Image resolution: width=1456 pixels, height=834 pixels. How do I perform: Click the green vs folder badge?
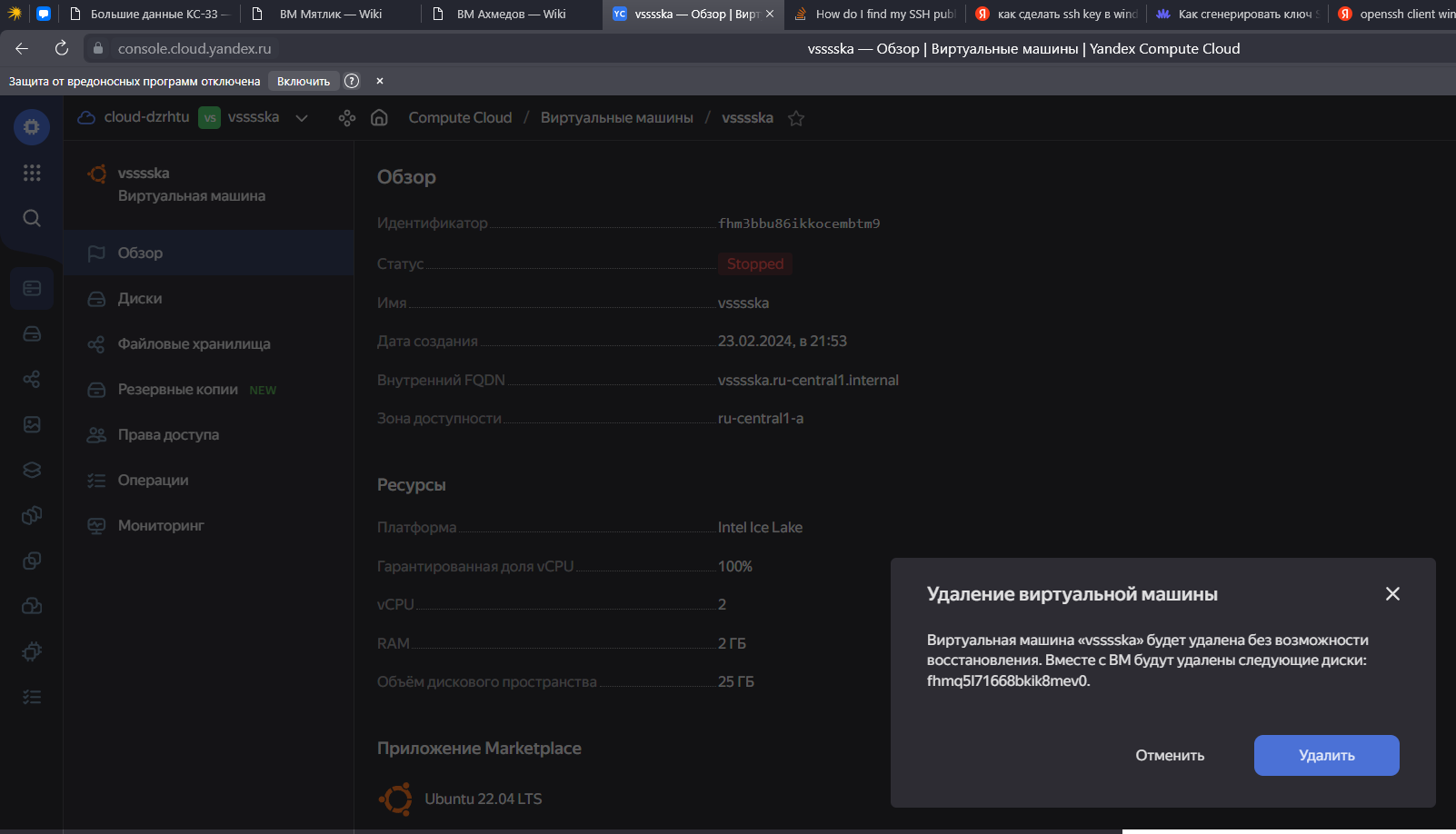pyautogui.click(x=209, y=117)
